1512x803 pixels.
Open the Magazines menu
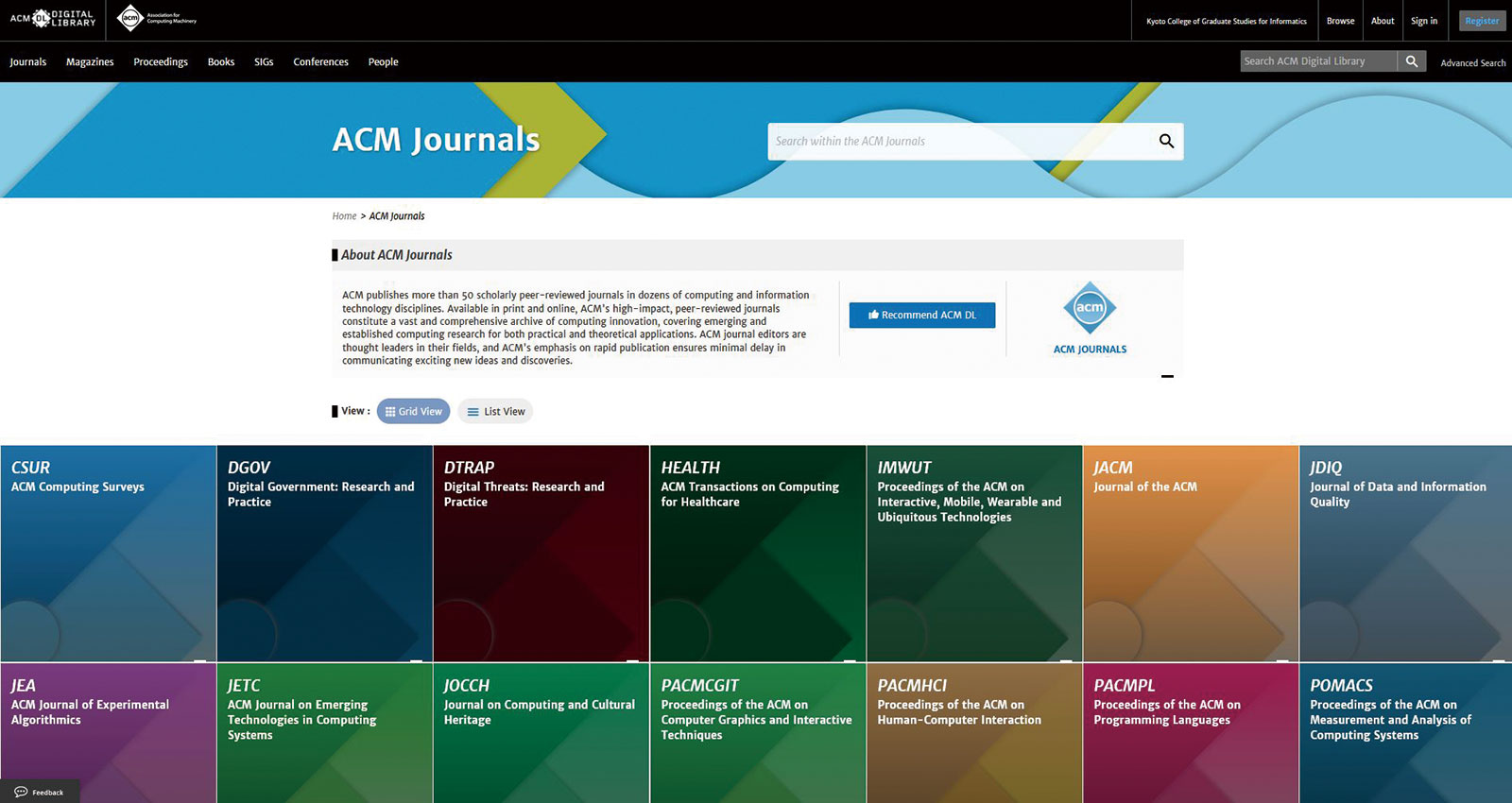pos(90,62)
